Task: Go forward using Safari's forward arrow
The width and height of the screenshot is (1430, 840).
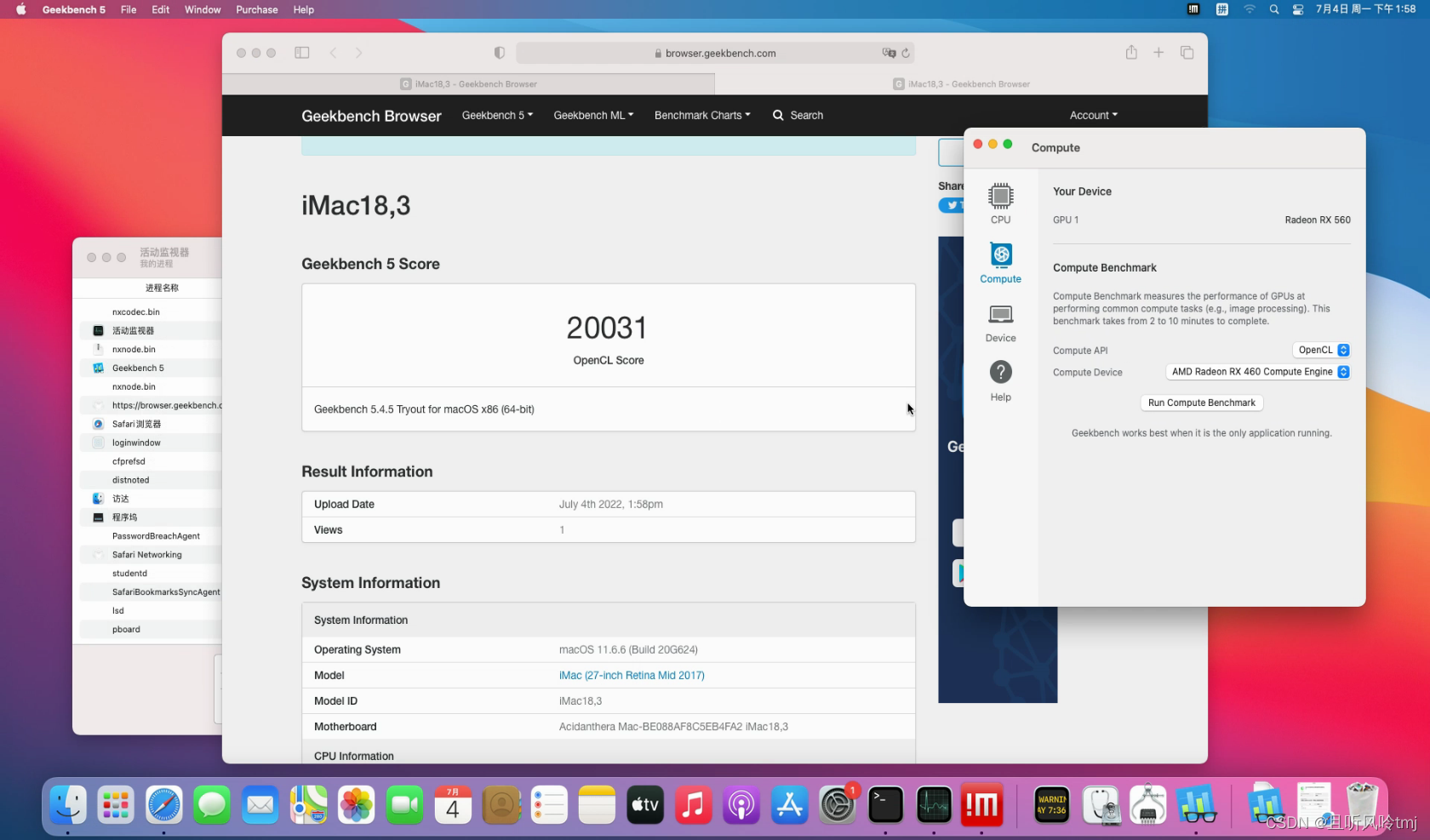Action: tap(358, 53)
